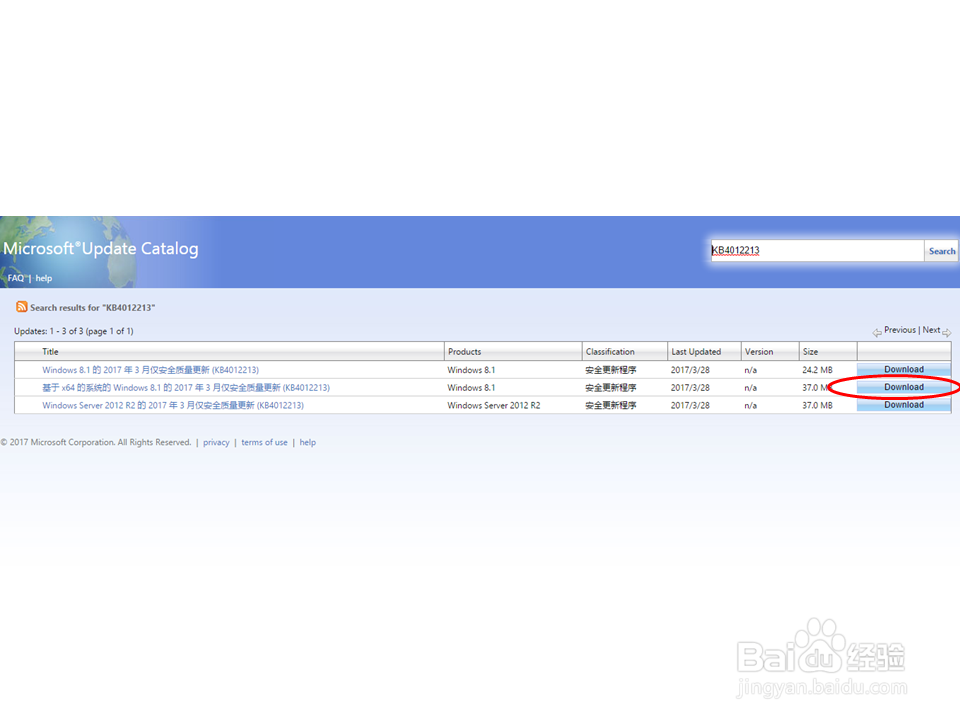The image size is (960, 720).
Task: Open Windows Server 2012 R2 update title link
Action: click(x=173, y=405)
